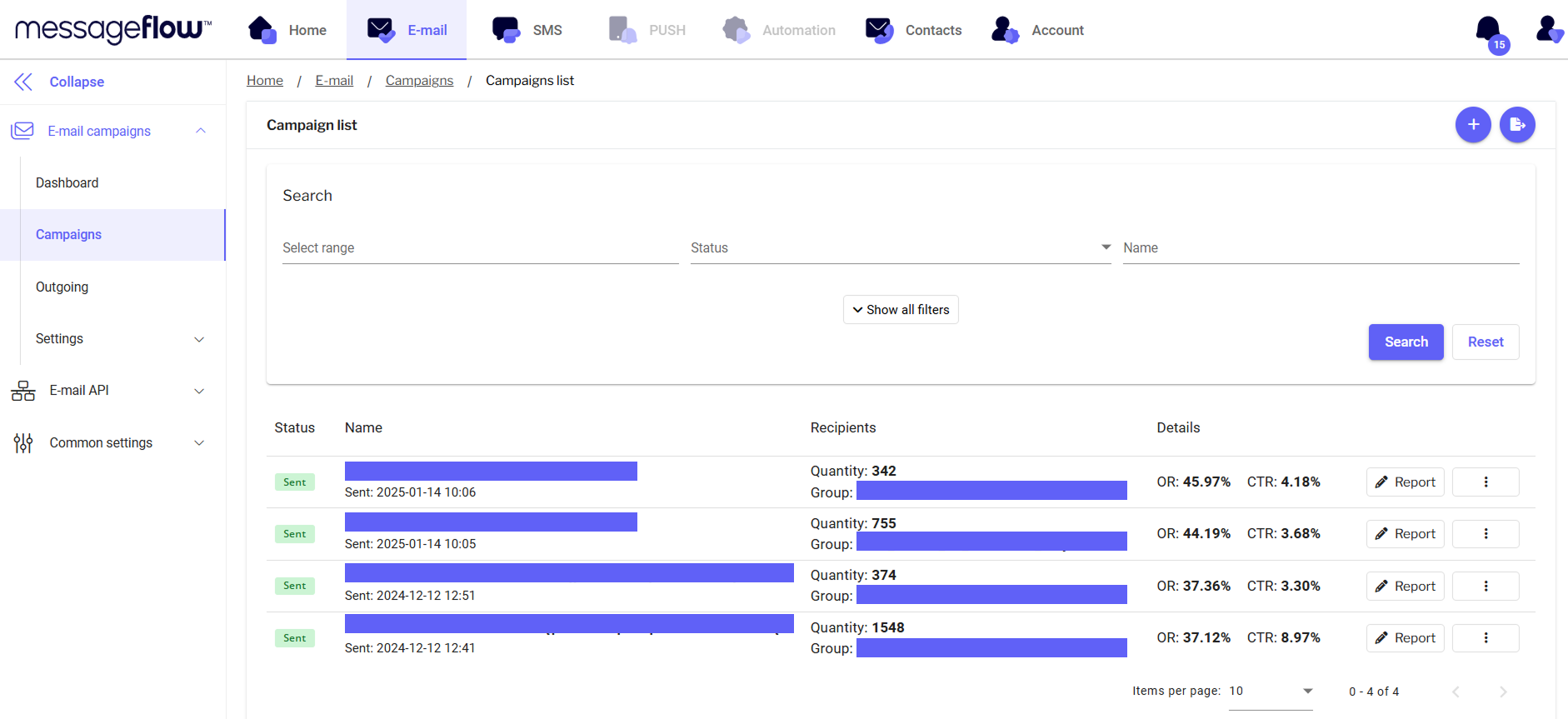
Task: Click the notifications bell icon
Action: [1488, 30]
